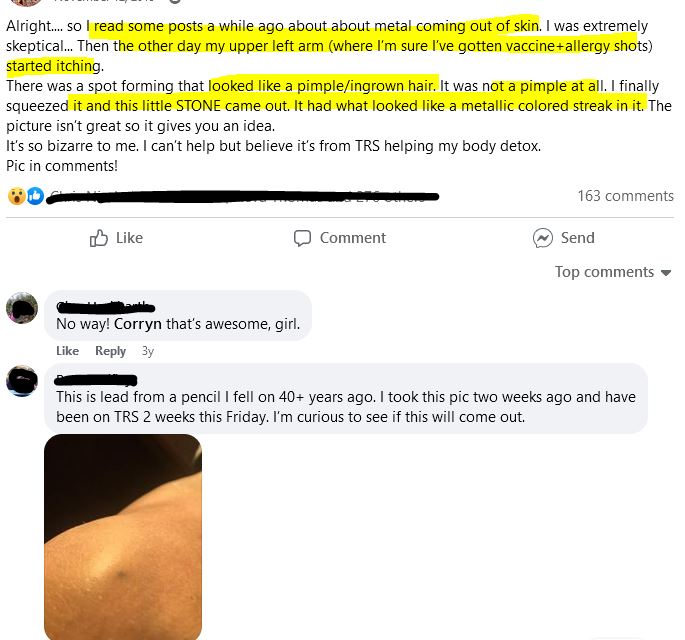Screen dimensions: 685x640
Task: Click the Wow reaction emoji
Action: tap(17, 196)
